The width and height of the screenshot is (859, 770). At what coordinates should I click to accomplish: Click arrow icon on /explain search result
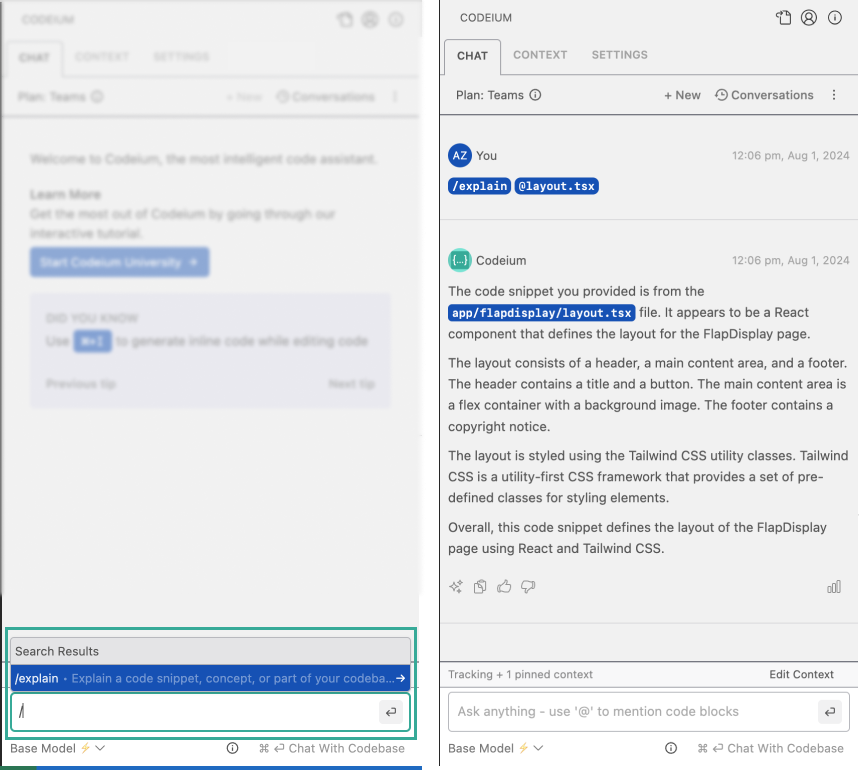tap(400, 678)
